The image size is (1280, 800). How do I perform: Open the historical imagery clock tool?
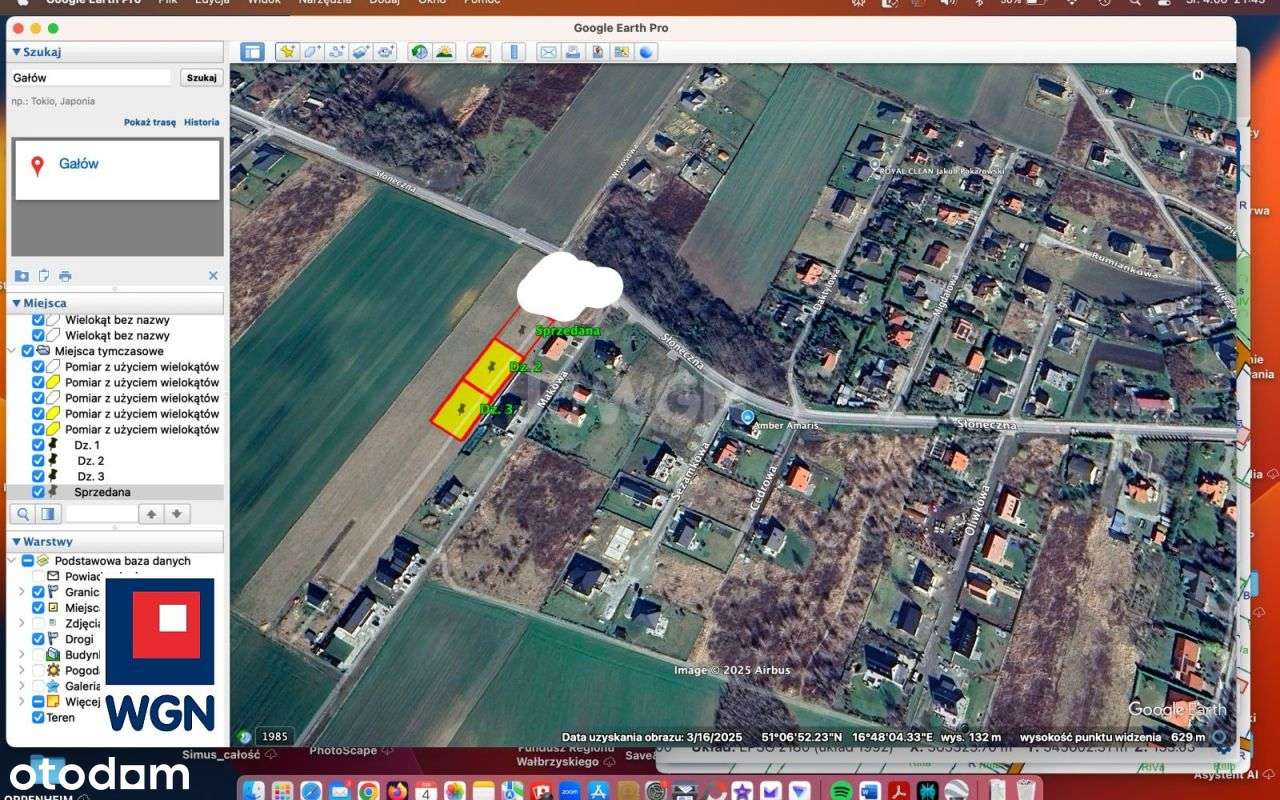pyautogui.click(x=420, y=51)
